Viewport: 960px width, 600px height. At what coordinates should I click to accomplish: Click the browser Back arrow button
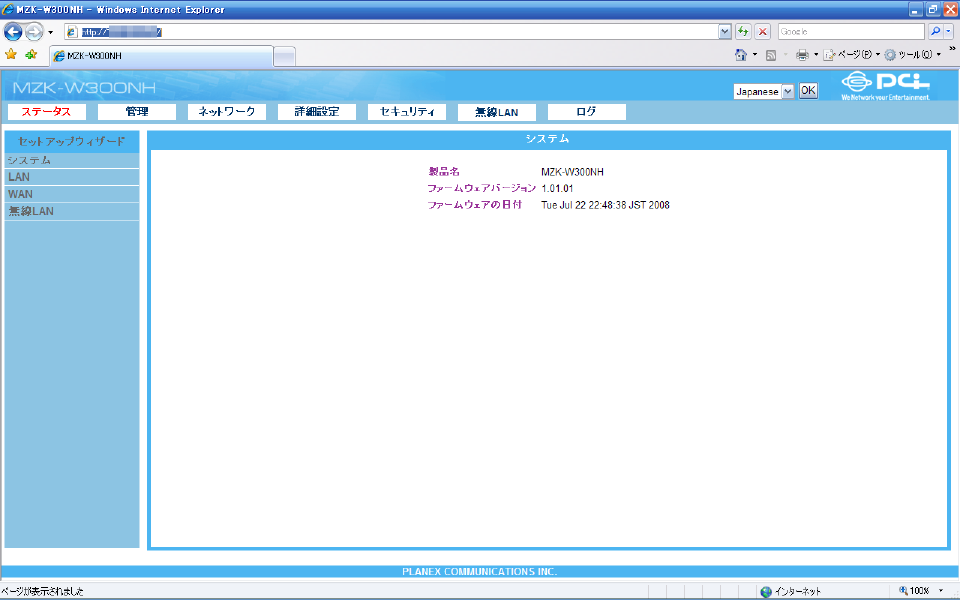[13, 31]
